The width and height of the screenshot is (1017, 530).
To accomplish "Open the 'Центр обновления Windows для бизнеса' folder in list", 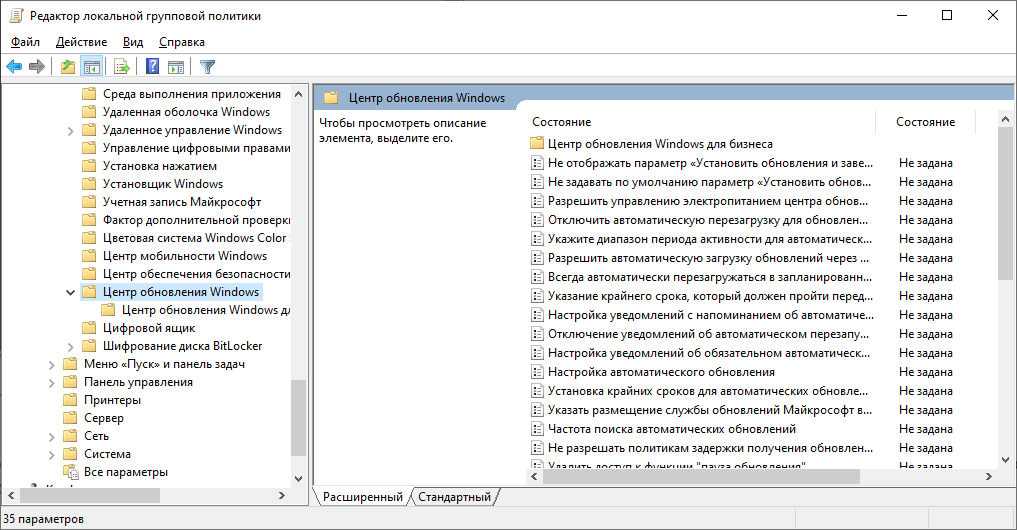I will pyautogui.click(x=659, y=144).
